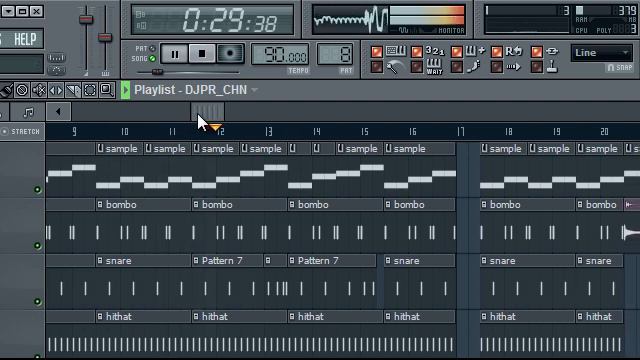Image resolution: width=640 pixels, height=360 pixels.
Task: Switch to SONG playback mode
Action: click(152, 59)
